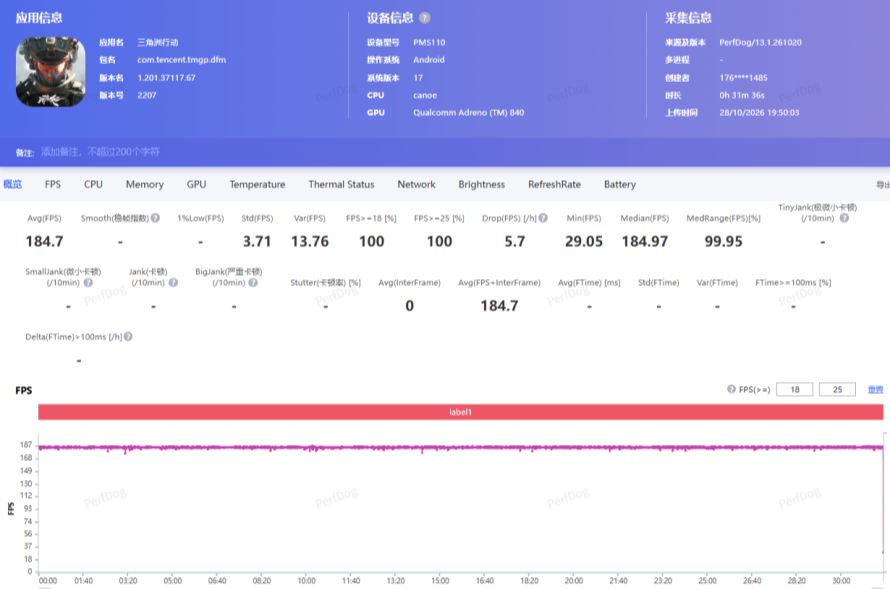
Task: Switch to the Temperature tab
Action: coord(257,184)
